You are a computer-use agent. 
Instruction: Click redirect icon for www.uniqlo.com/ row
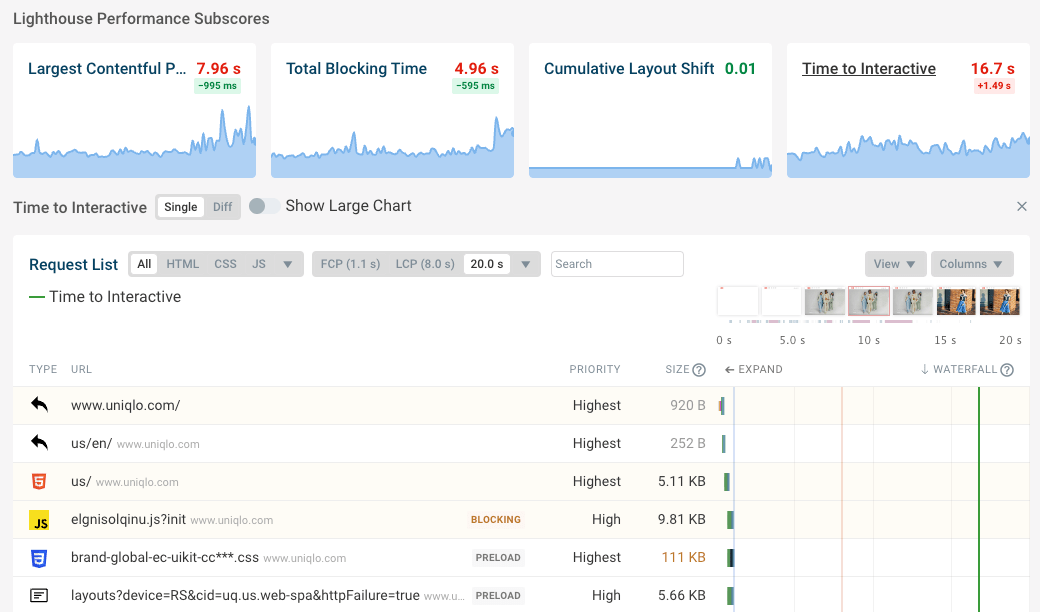pos(39,404)
